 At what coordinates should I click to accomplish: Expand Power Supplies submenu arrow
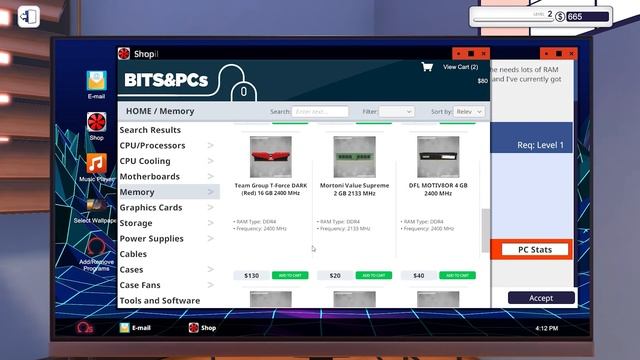click(211, 238)
